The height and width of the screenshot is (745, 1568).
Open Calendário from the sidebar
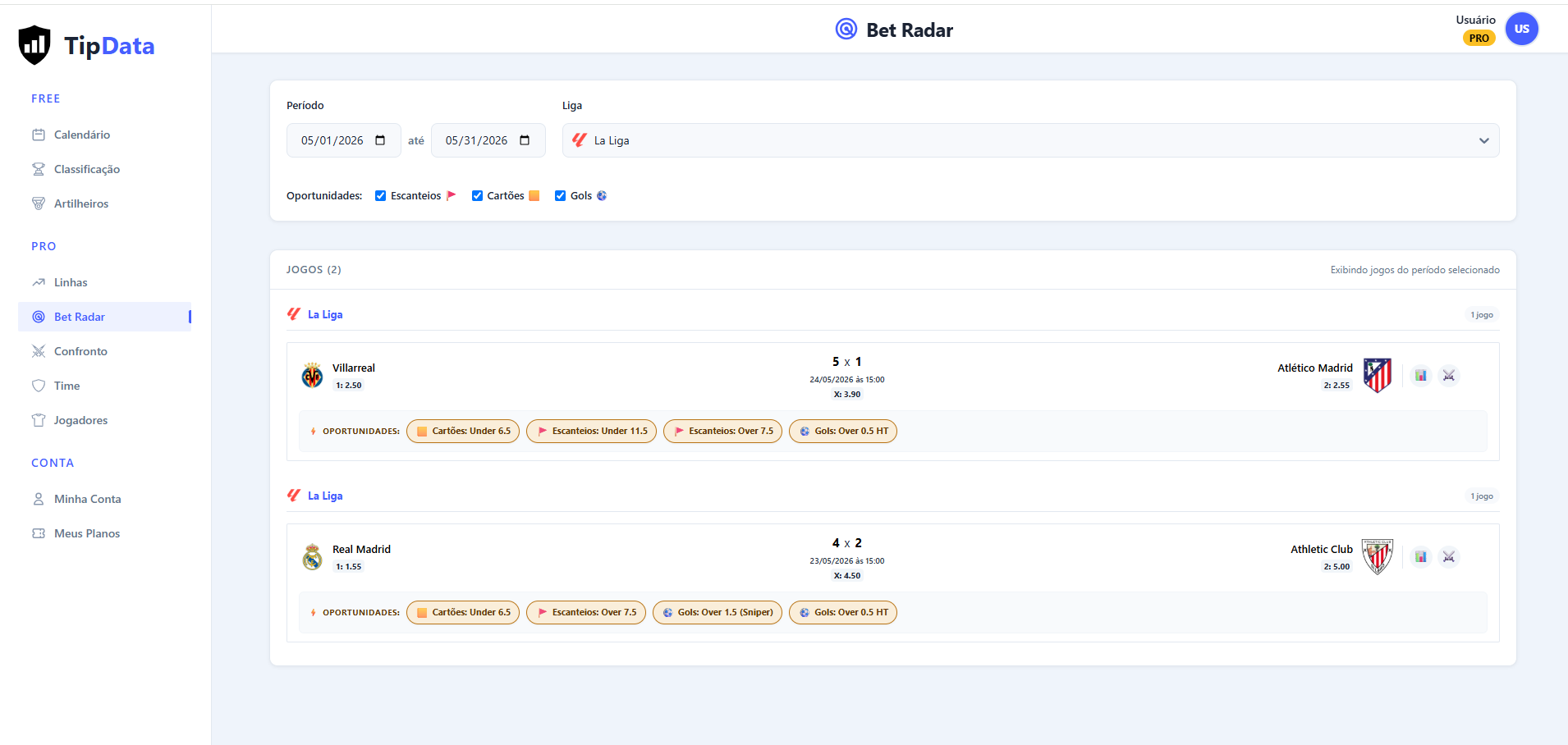click(x=104, y=135)
